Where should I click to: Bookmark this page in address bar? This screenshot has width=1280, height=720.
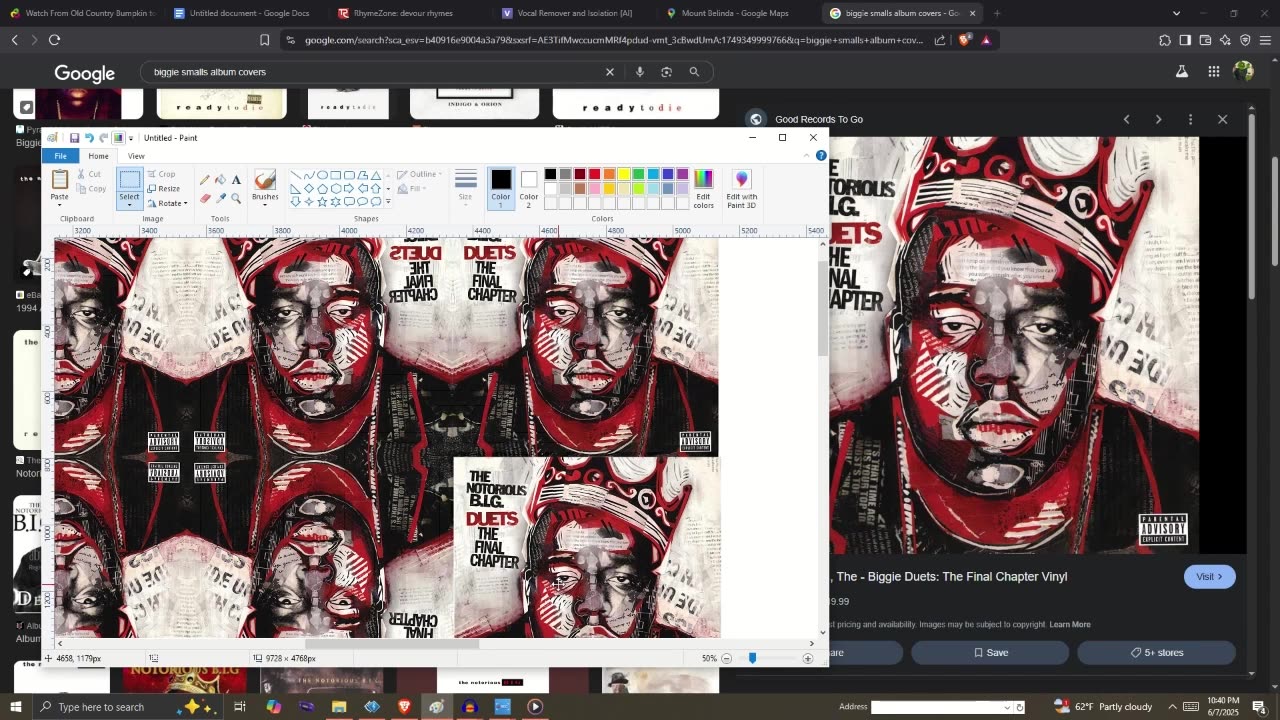click(264, 40)
